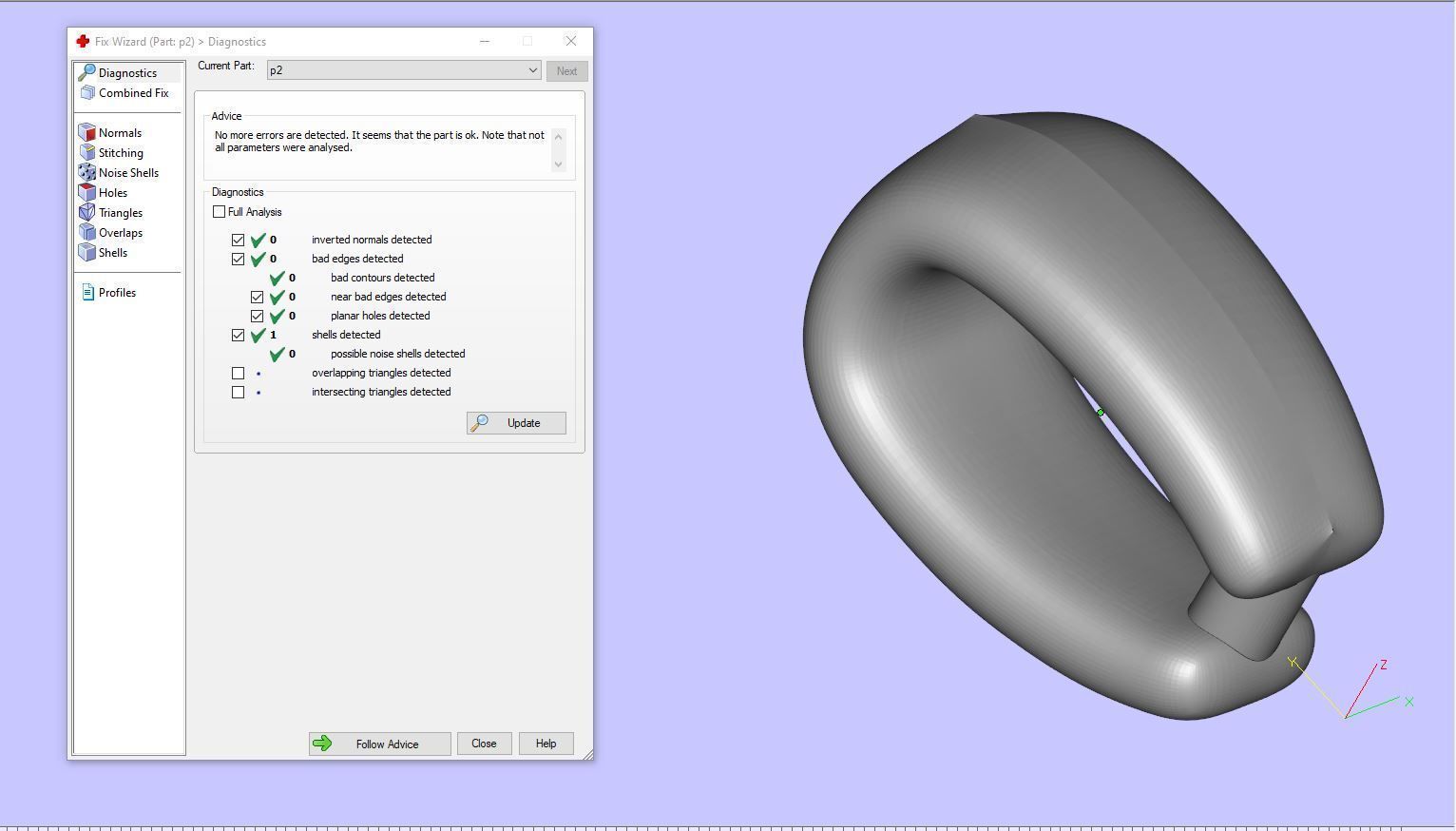
Task: Minimize the Fix Wizard dialog
Action: (485, 41)
